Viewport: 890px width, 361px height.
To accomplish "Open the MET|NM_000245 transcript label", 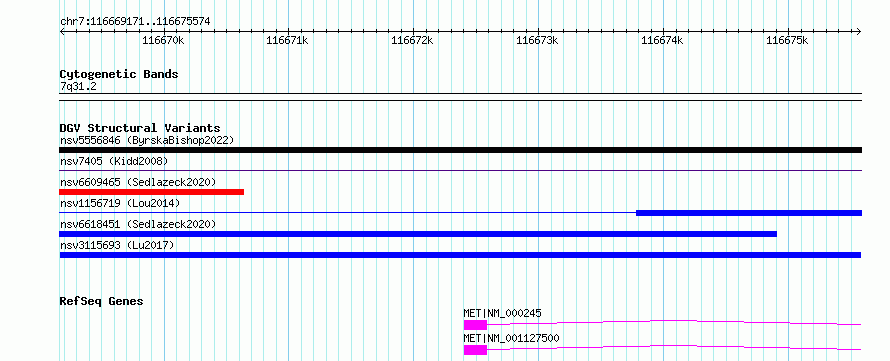I will [x=502, y=313].
